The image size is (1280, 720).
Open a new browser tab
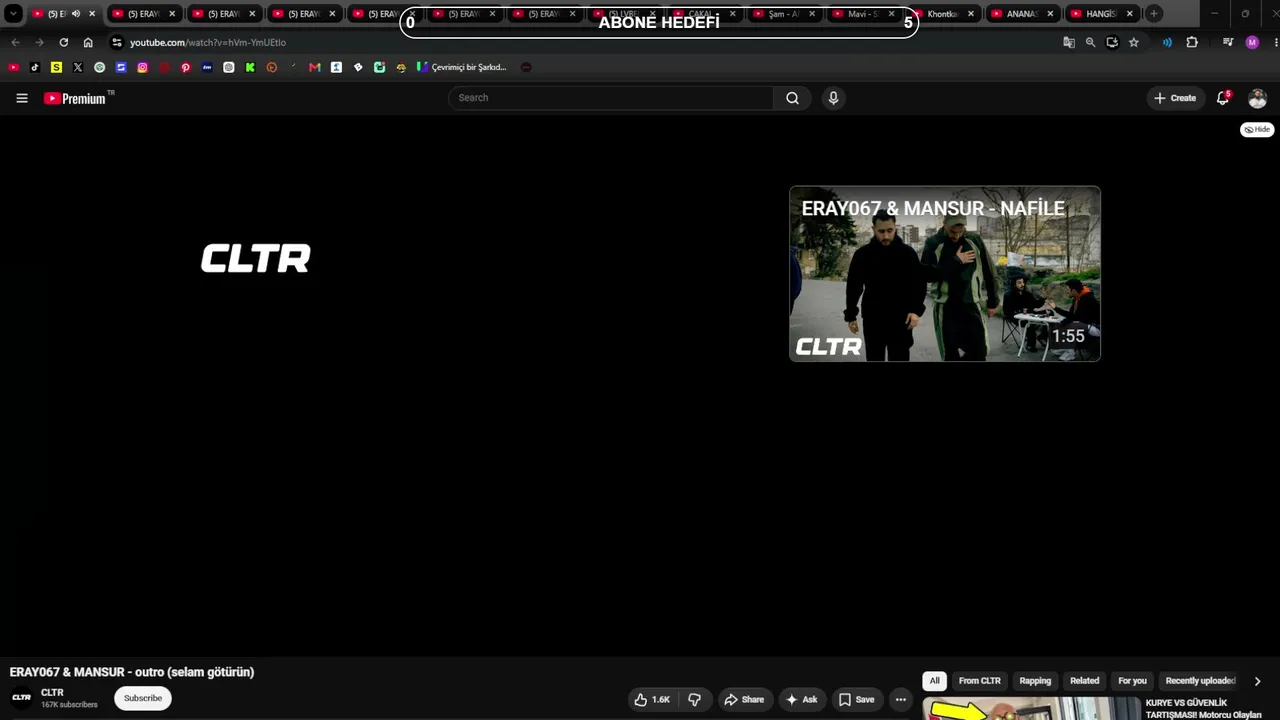pos(1153,14)
